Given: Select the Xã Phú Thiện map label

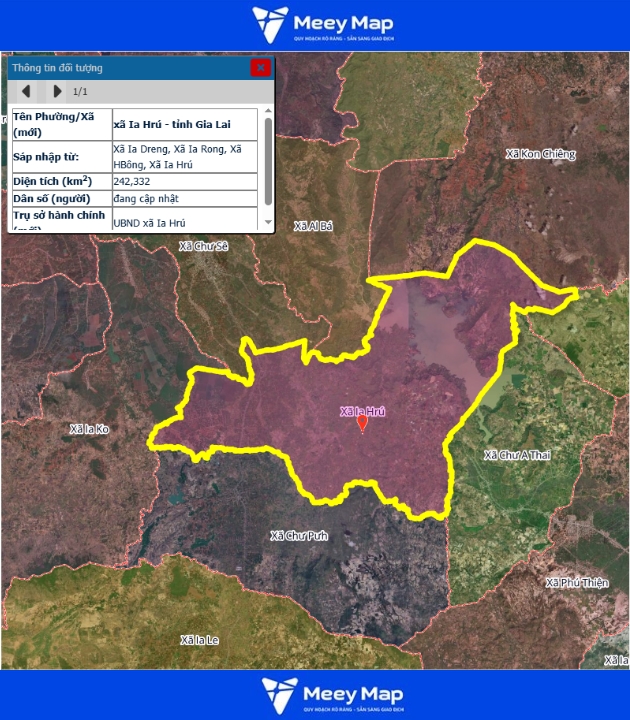Looking at the screenshot, I should coord(577,582).
